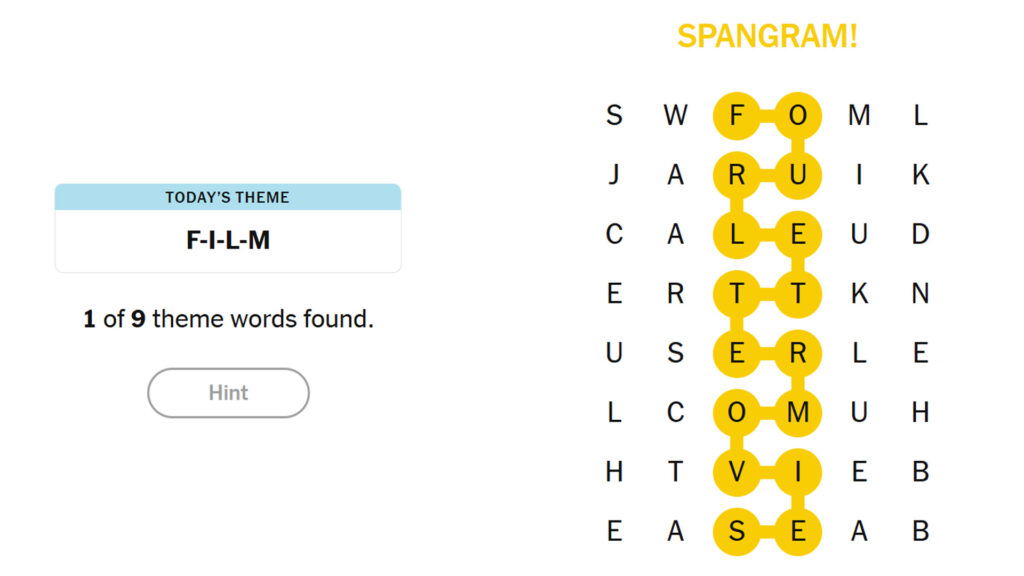This screenshot has width=1024, height=576.
Task: Select the highlighted I in the spangram
Action: coord(798,471)
